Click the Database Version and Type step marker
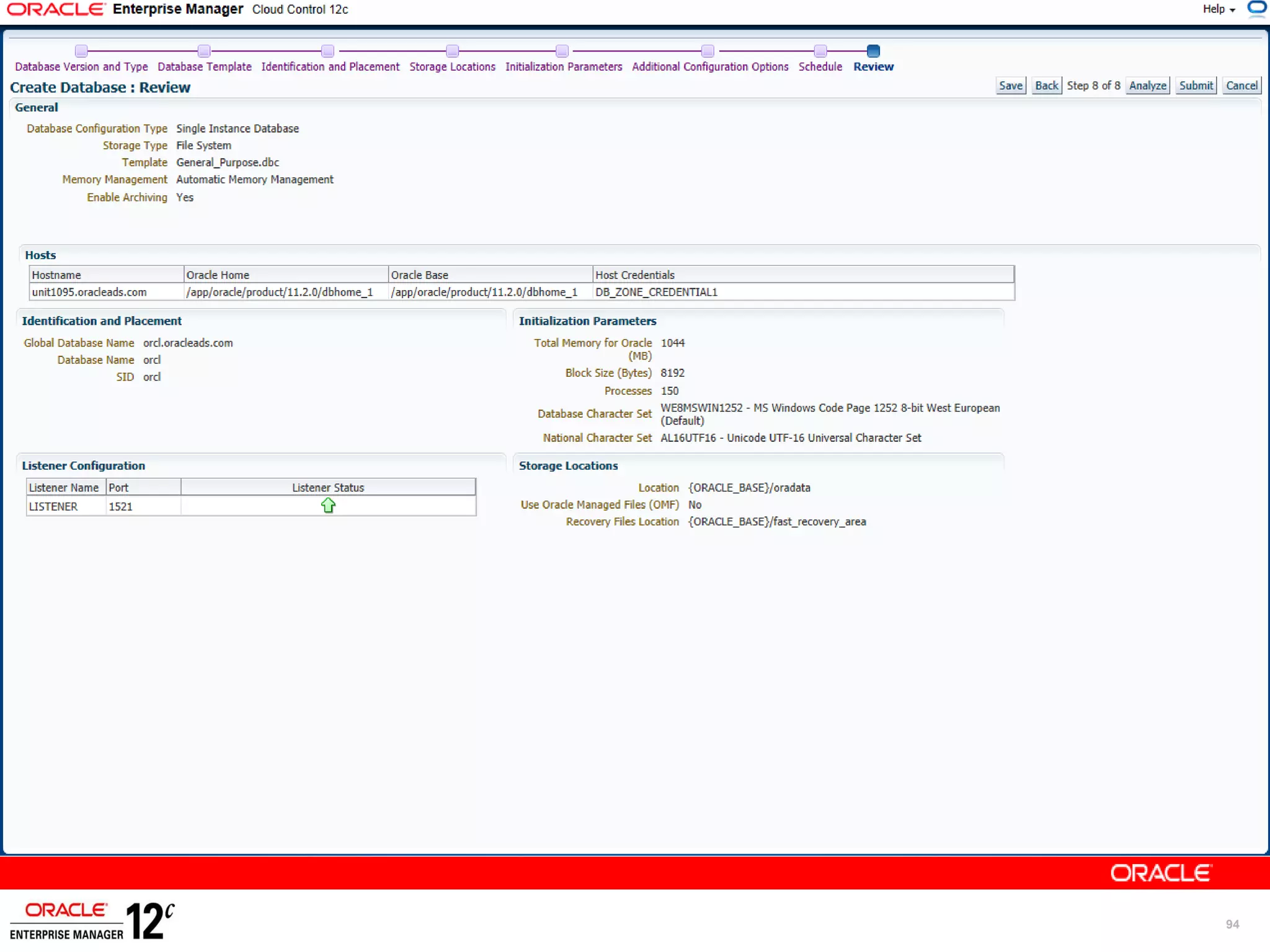The height and width of the screenshot is (952, 1270). (81, 51)
